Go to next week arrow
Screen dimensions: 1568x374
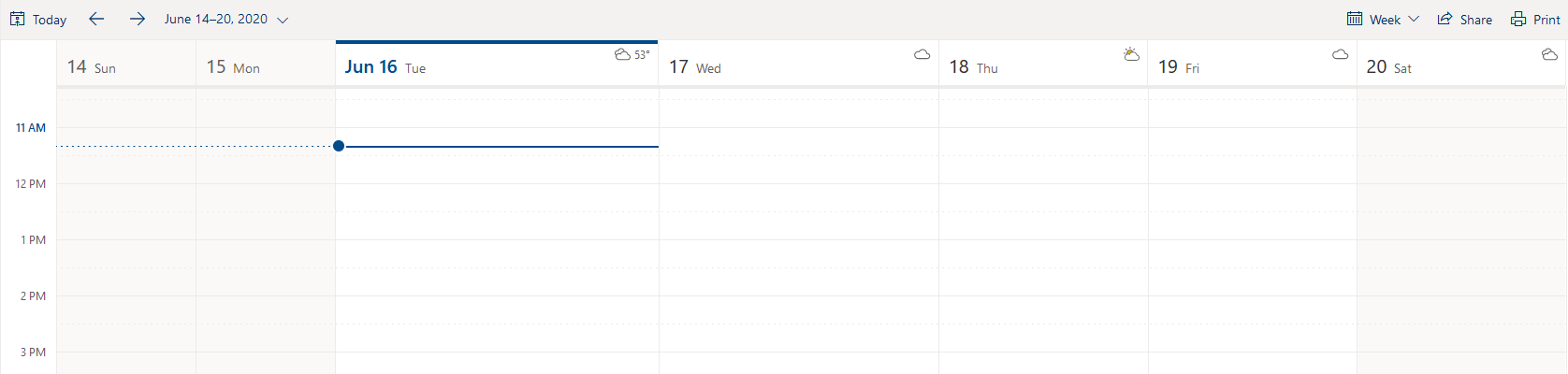tap(138, 19)
